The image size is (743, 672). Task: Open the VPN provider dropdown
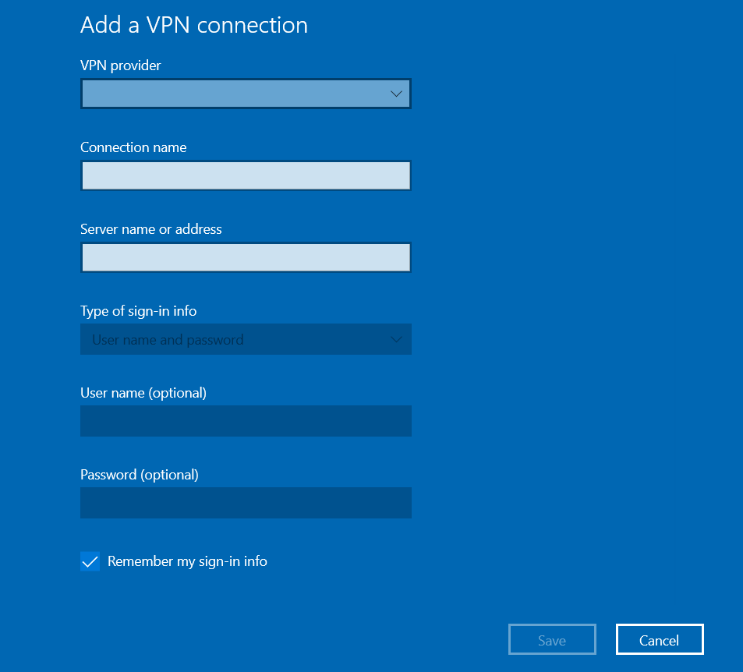[x=245, y=93]
